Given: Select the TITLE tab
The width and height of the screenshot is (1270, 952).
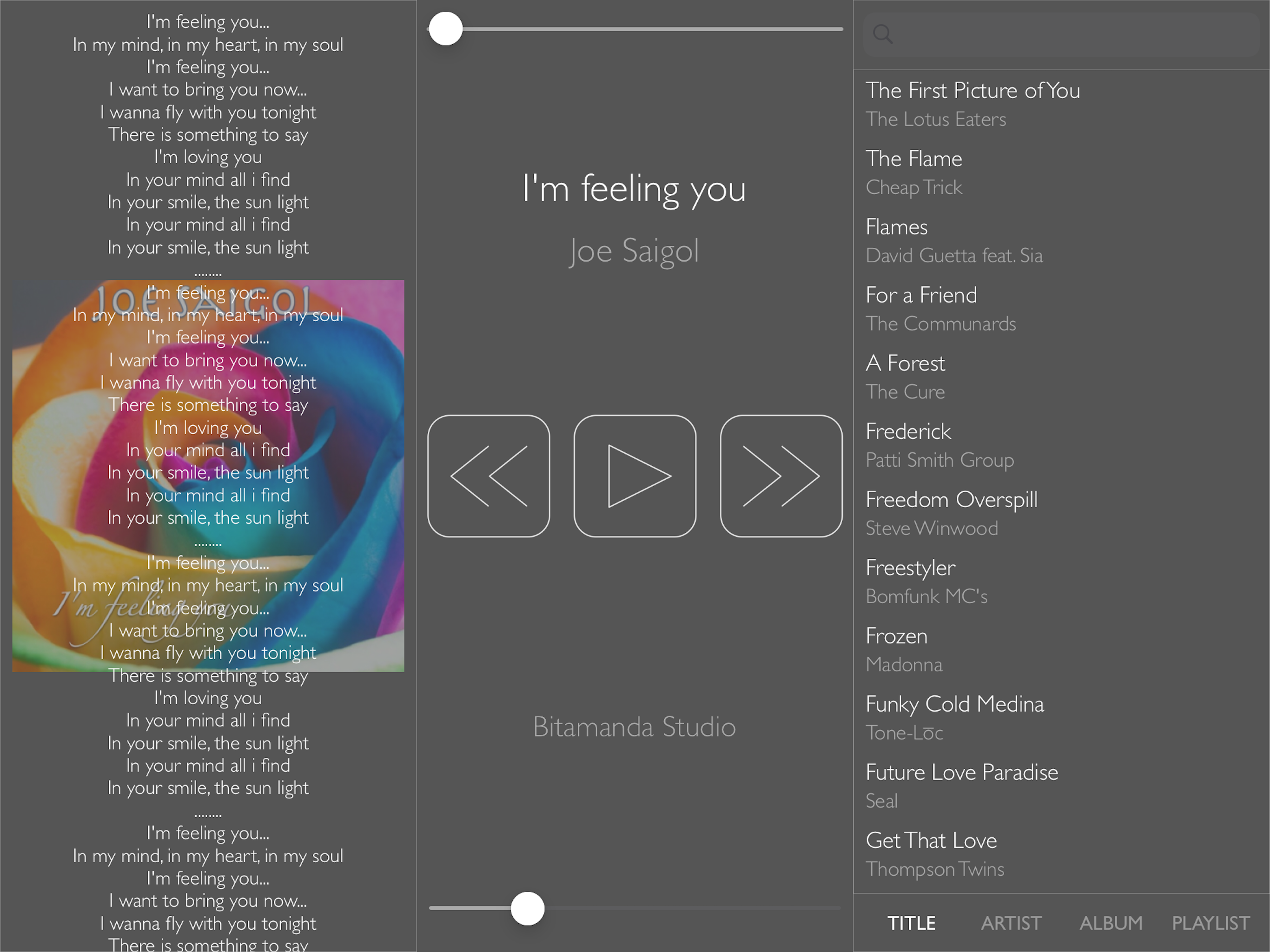Looking at the screenshot, I should click(911, 923).
